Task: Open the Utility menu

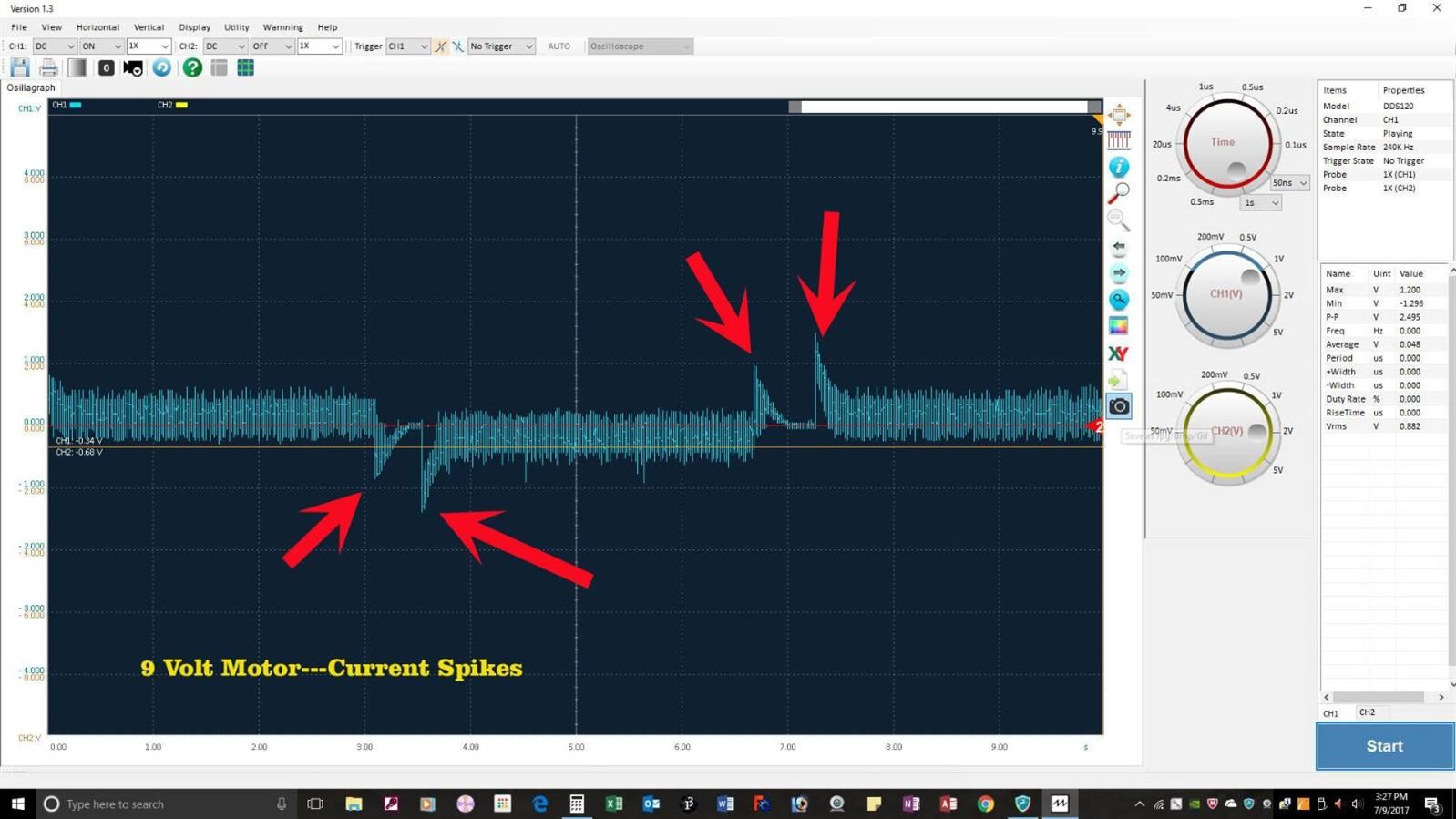Action: coord(237,27)
